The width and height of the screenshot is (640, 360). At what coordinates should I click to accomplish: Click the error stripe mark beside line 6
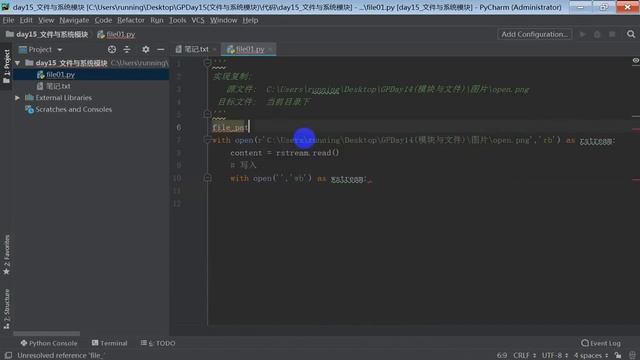[636, 130]
